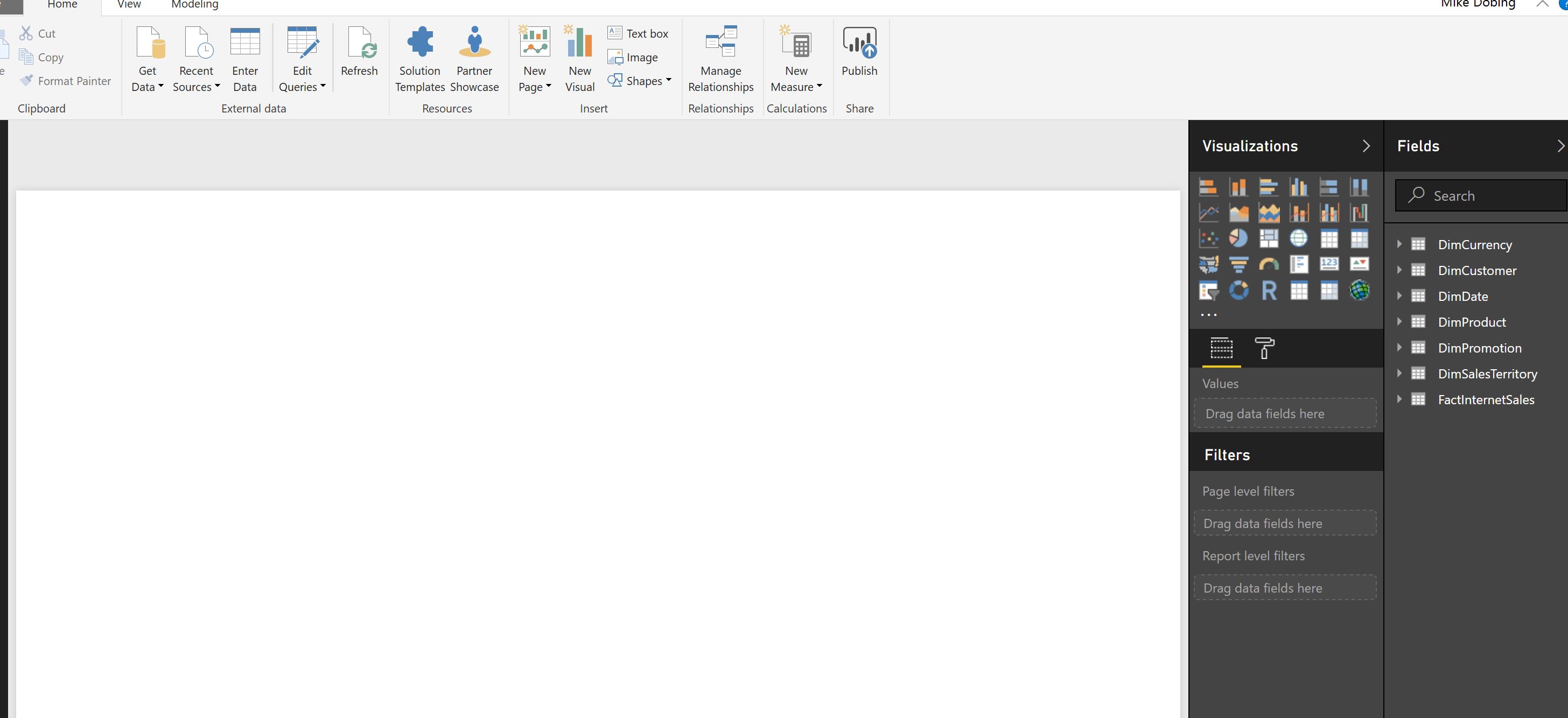The width and height of the screenshot is (1568, 718).
Task: Select the funnel chart visualization
Action: [1238, 264]
